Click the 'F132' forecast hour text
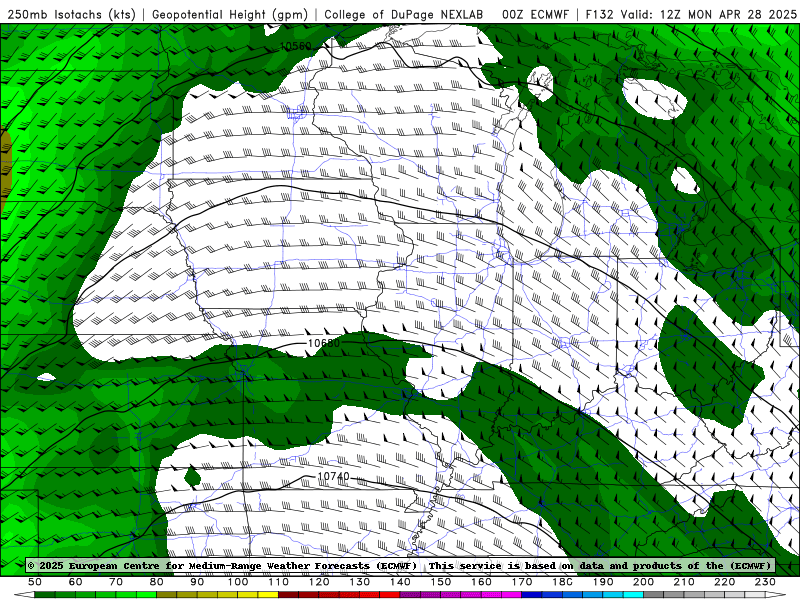The width and height of the screenshot is (800, 600). click(599, 14)
